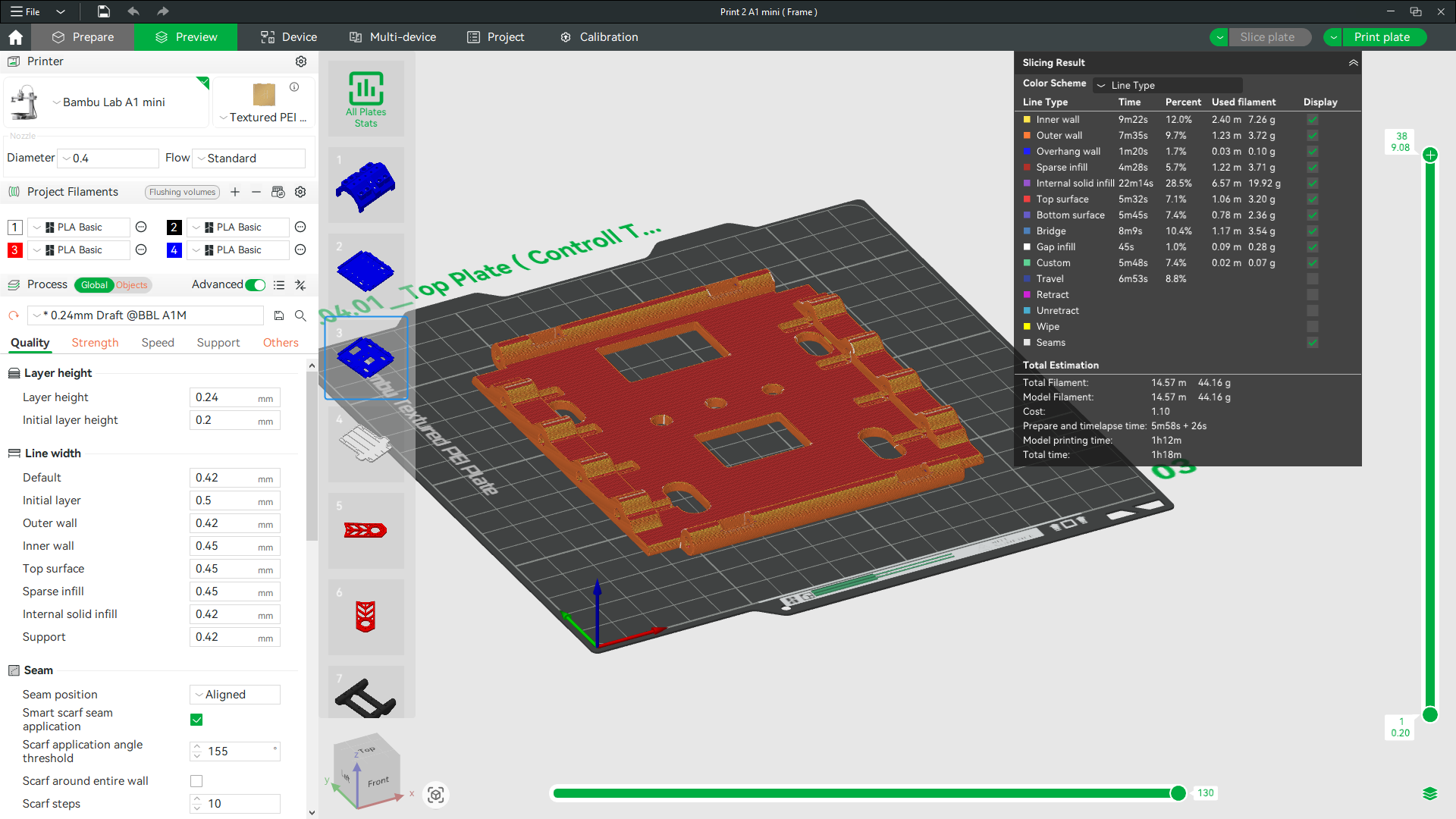Screen dimensions: 1456x819
Task: Open Printer settings gear icon
Action: pos(301,61)
